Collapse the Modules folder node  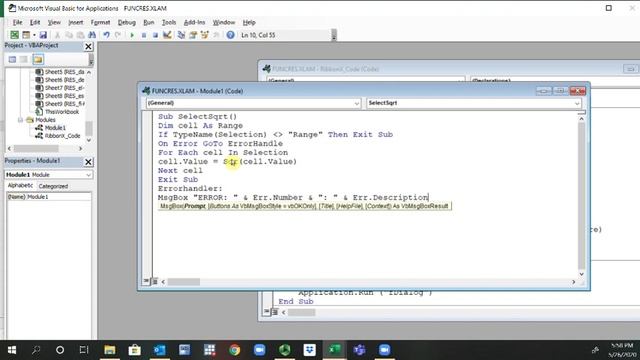tap(20, 120)
